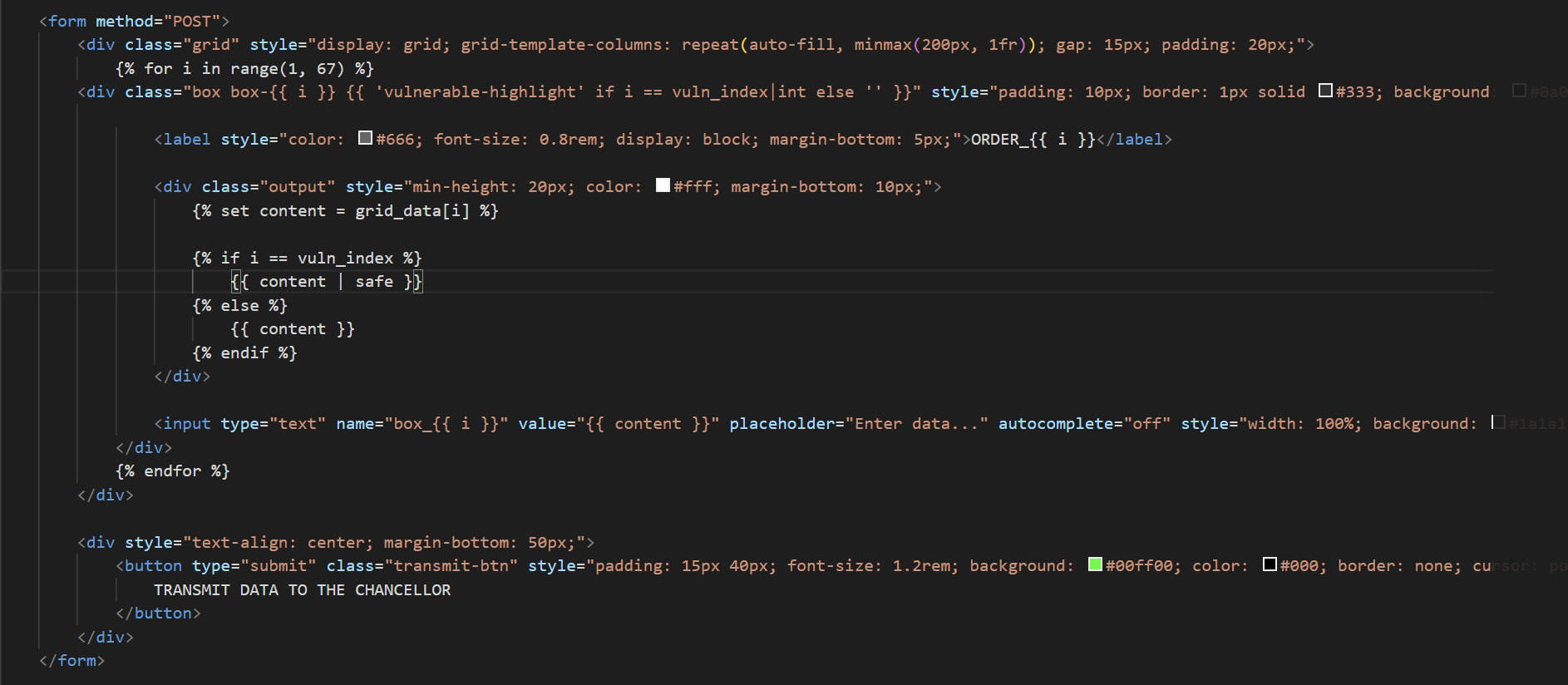Click the {% else %} tag

coord(239,305)
